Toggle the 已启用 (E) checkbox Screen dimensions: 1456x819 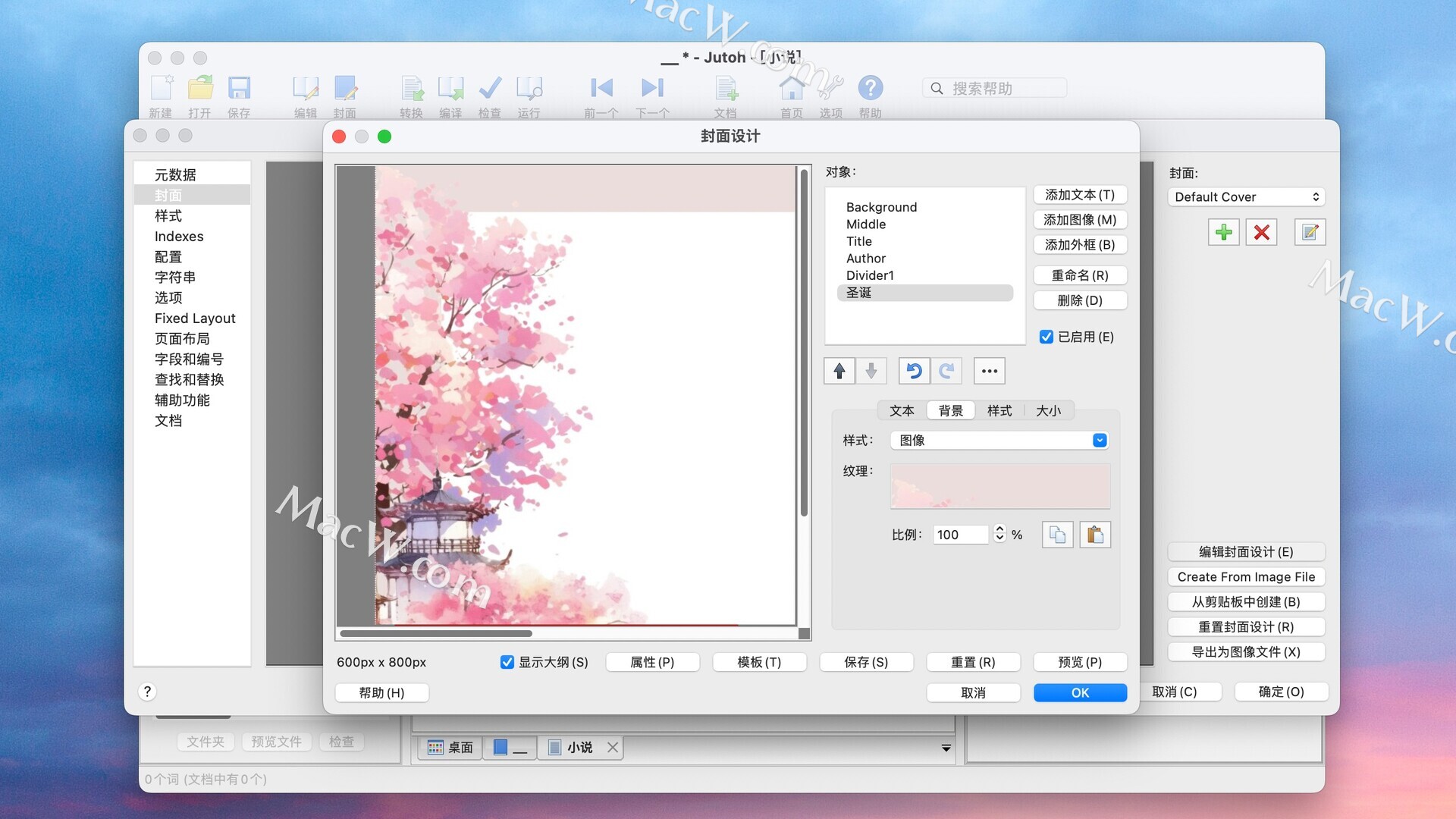pos(1046,337)
